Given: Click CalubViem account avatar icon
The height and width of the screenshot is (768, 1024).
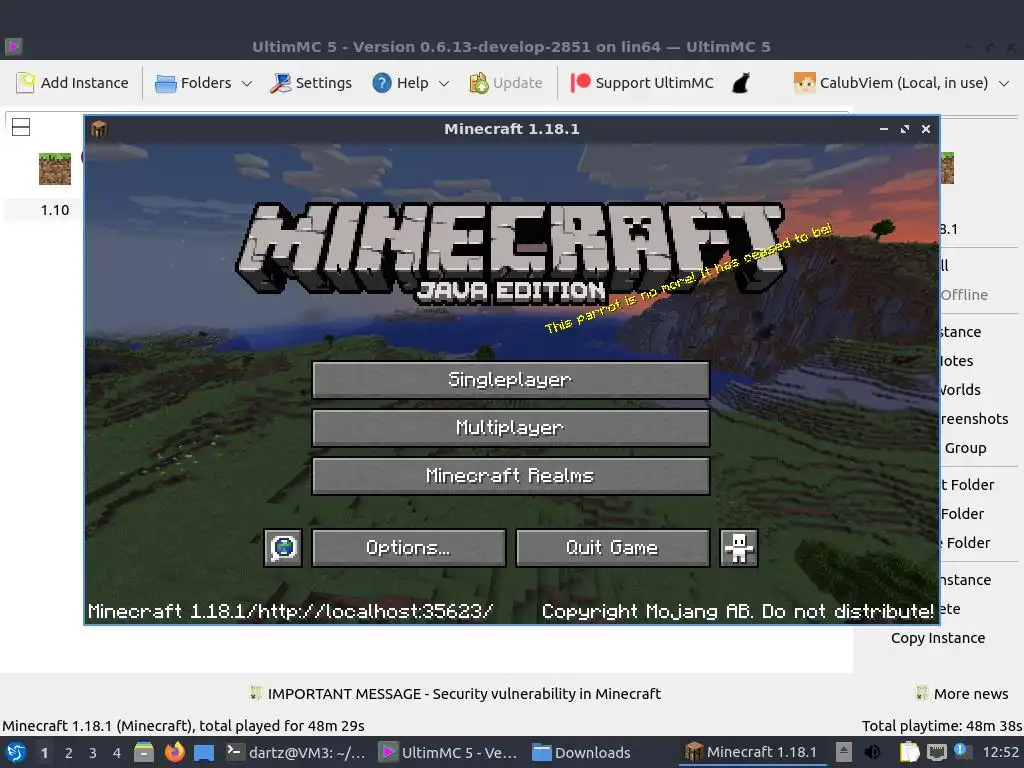Looking at the screenshot, I should (x=805, y=83).
